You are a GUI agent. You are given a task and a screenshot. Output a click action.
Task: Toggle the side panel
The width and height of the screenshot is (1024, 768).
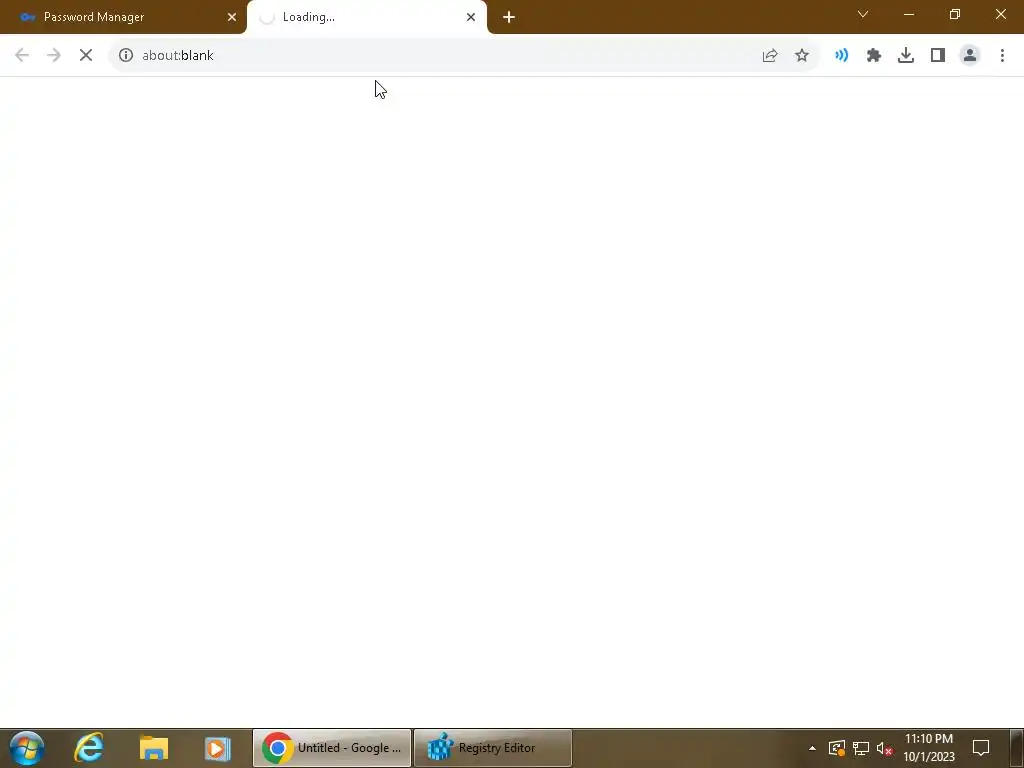[938, 56]
